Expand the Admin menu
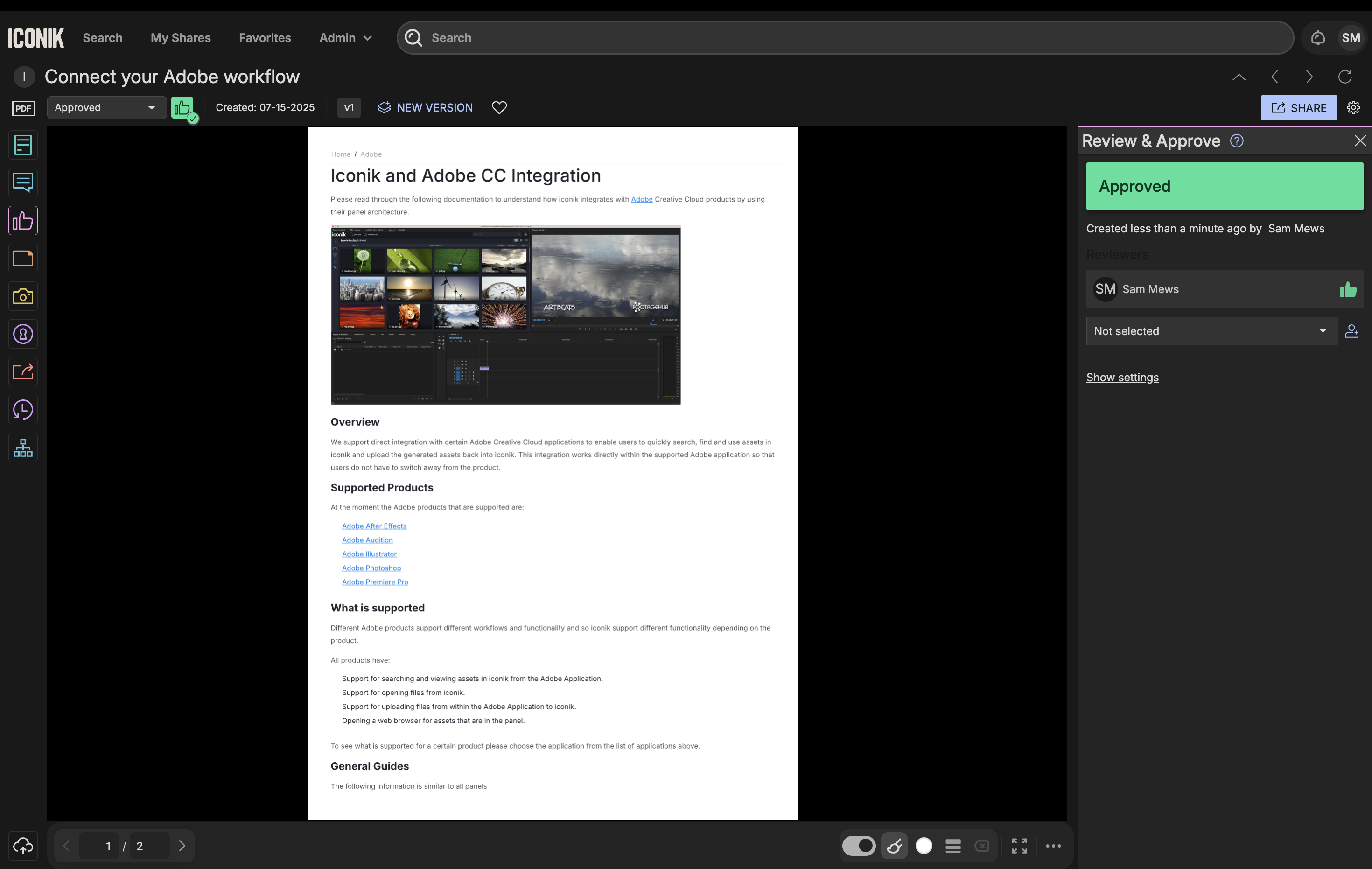The height and width of the screenshot is (869, 1372). 345,38
